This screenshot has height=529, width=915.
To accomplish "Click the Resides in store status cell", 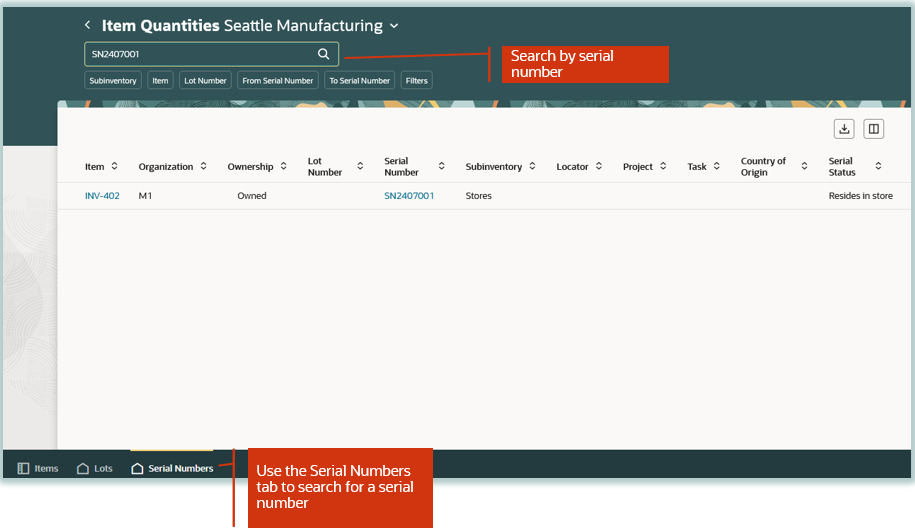I will [861, 196].
